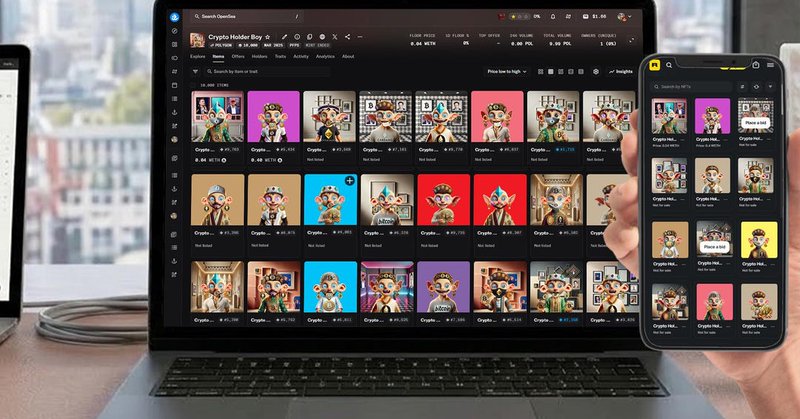This screenshot has height=419, width=800.
Task: Tap the search magnifier on phone header
Action: [669, 65]
